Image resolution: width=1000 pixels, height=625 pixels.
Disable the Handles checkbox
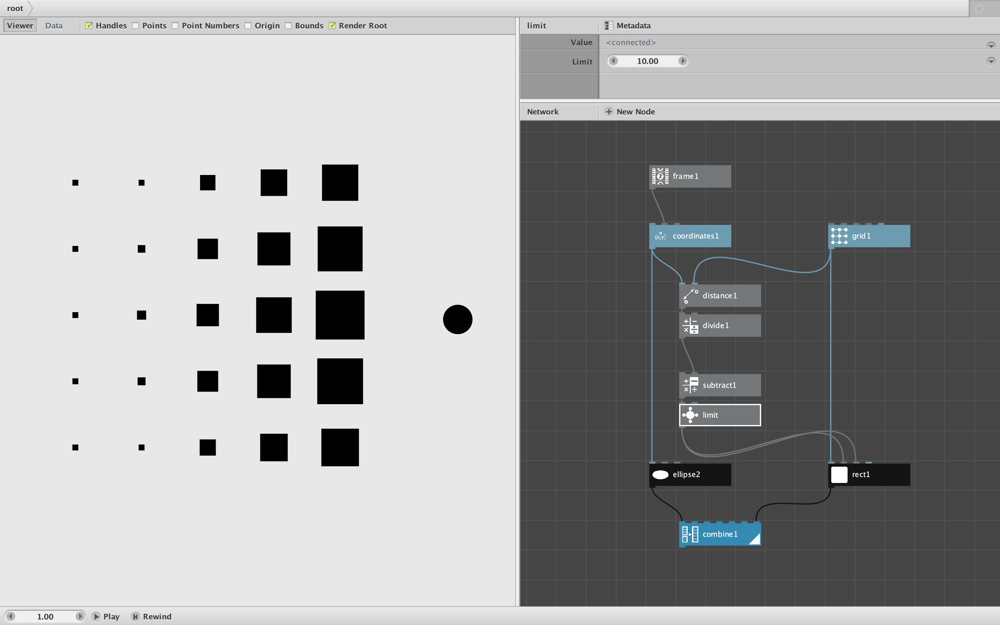[89, 26]
